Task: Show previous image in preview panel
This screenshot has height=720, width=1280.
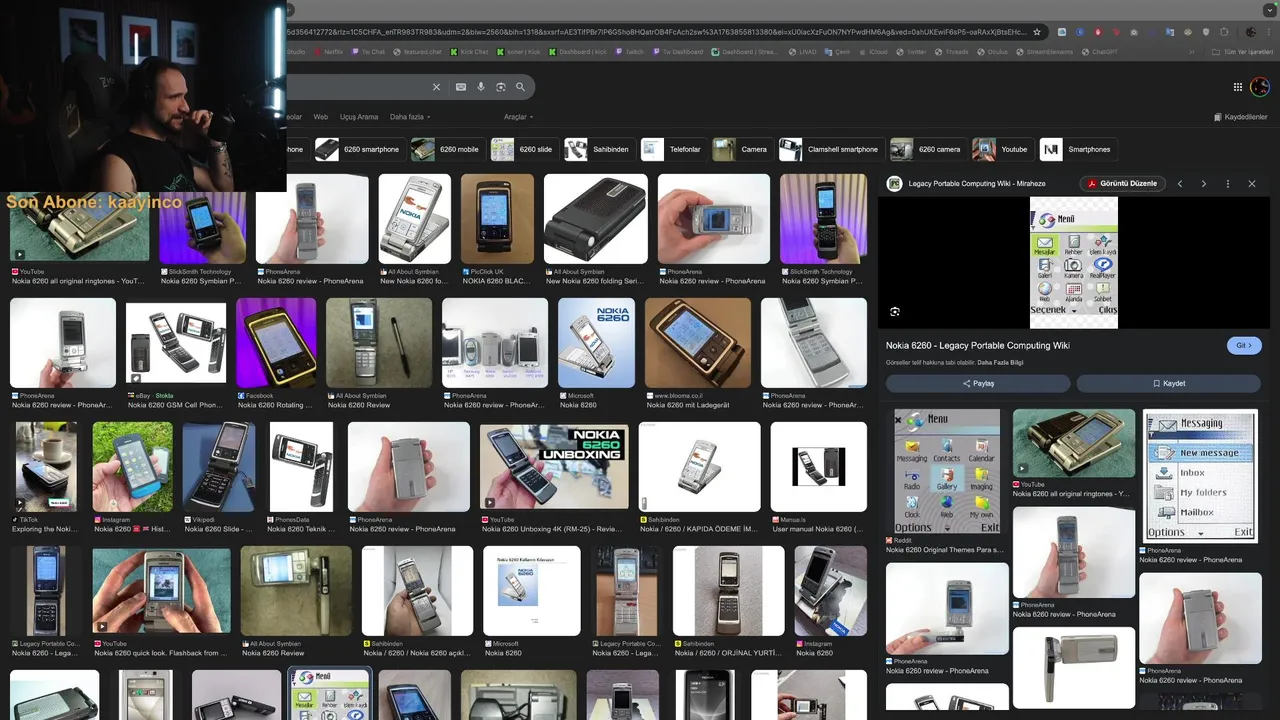Action: coord(1180,184)
